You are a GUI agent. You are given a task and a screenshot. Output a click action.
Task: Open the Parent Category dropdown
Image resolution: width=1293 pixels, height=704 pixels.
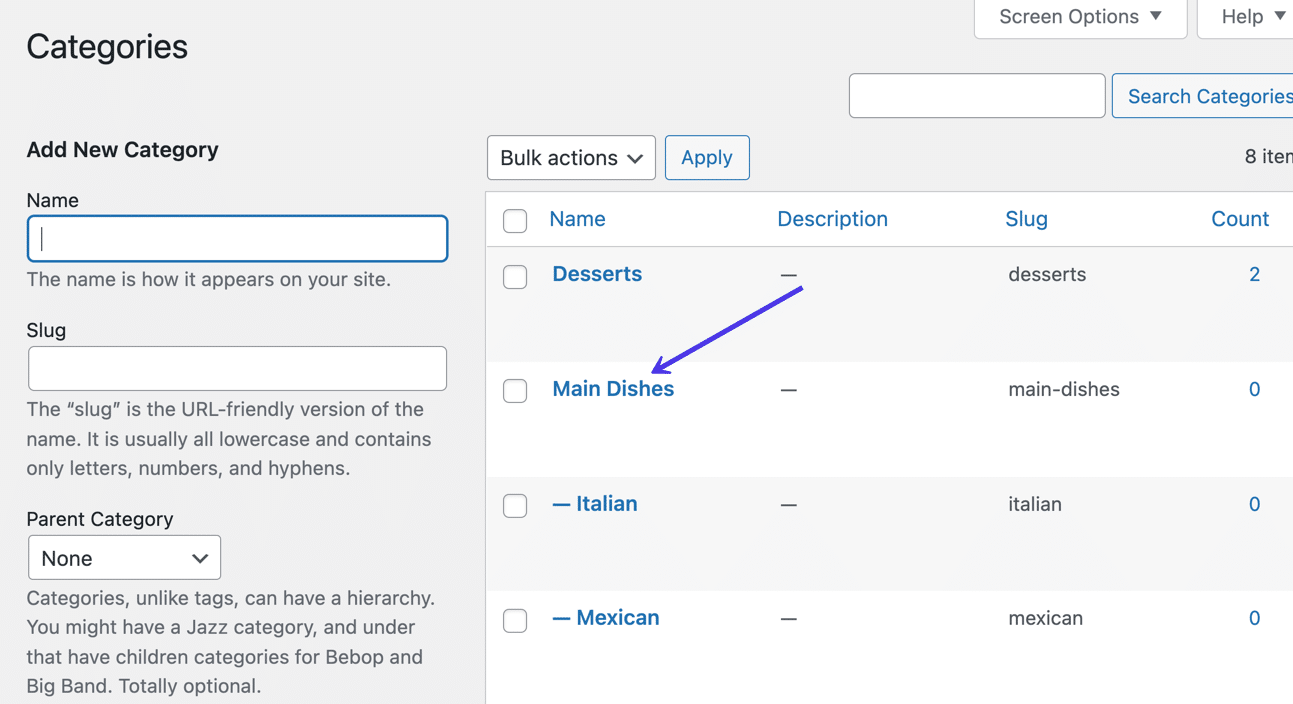(123, 557)
